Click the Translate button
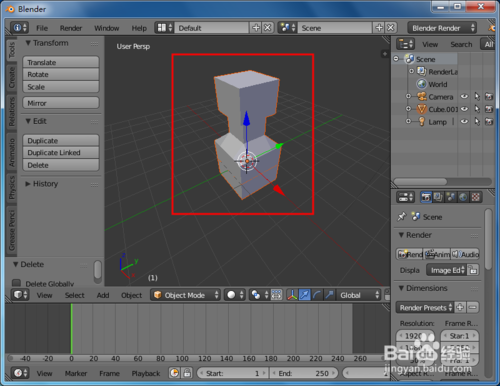Image resolution: width=500 pixels, height=386 pixels. point(61,62)
